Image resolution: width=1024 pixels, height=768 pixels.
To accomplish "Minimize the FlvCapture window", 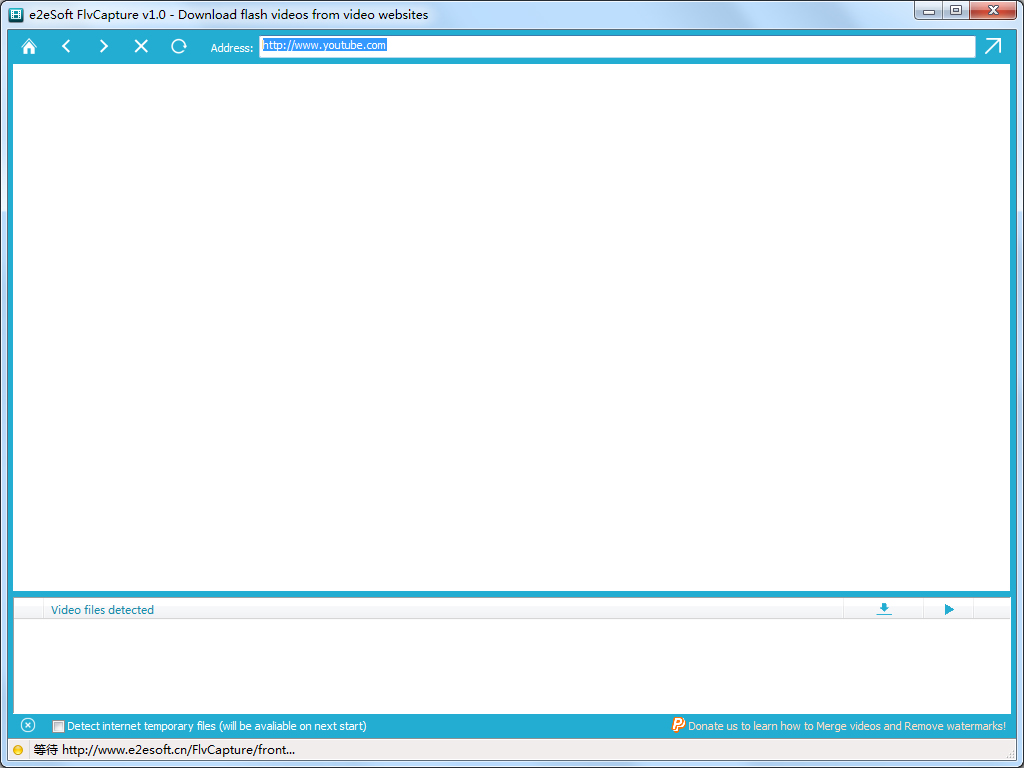I will tap(930, 11).
